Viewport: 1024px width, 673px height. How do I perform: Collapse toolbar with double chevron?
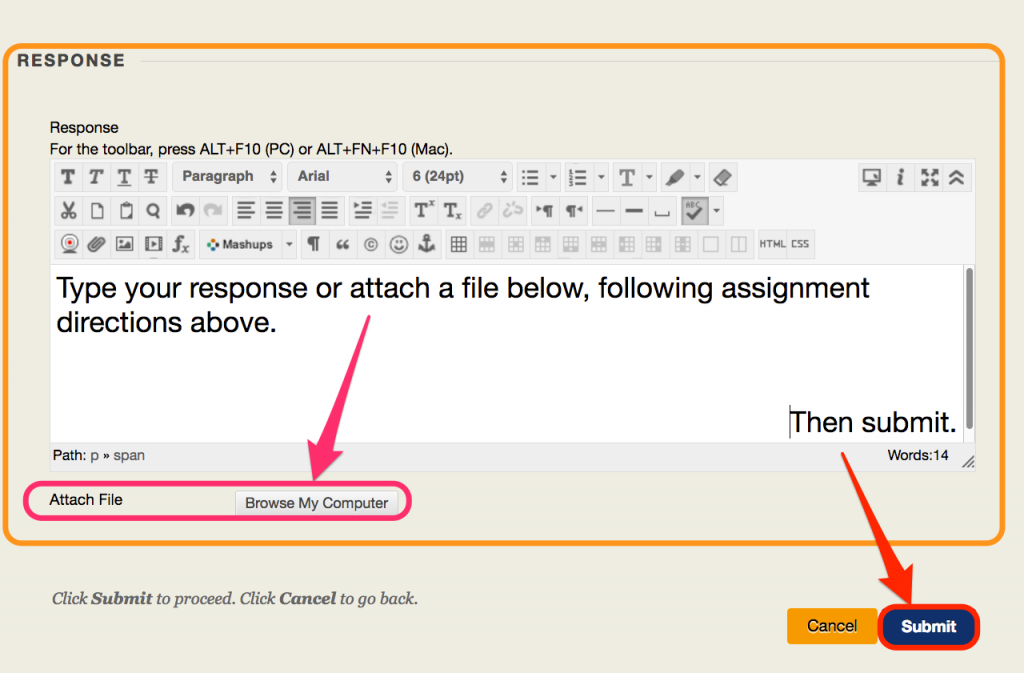957,177
